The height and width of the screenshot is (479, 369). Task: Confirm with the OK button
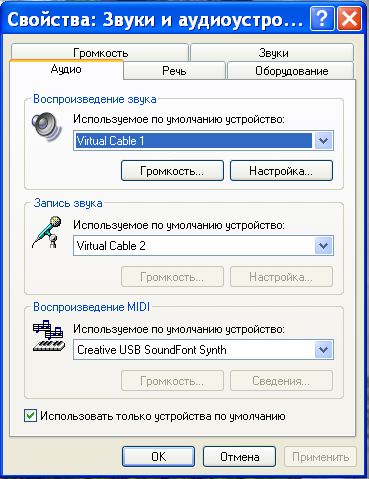(x=158, y=457)
